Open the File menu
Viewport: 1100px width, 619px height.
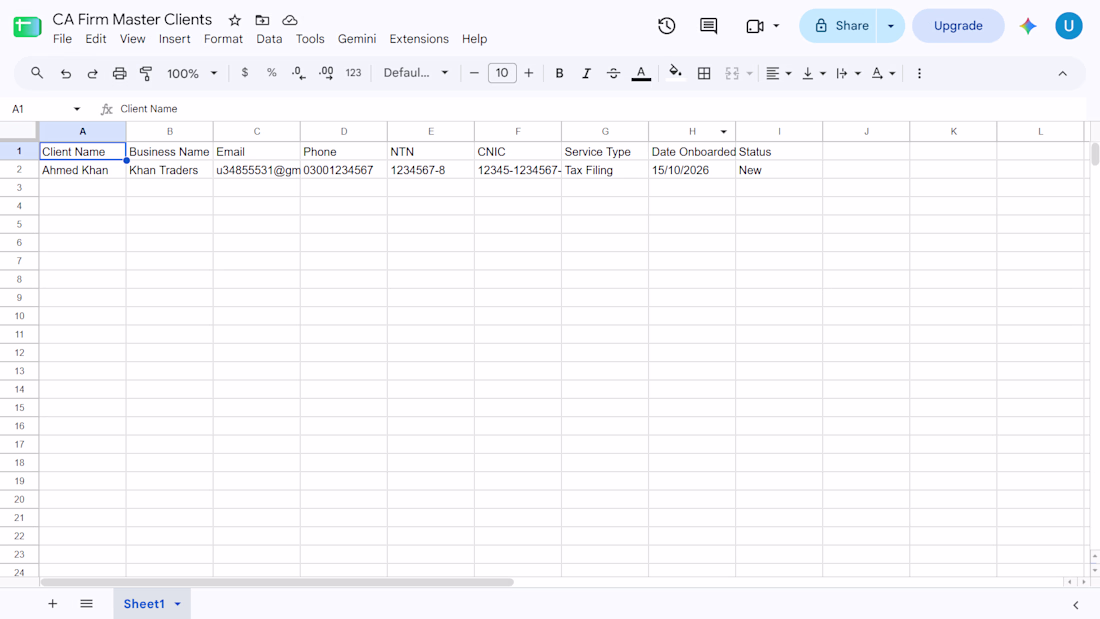62,39
